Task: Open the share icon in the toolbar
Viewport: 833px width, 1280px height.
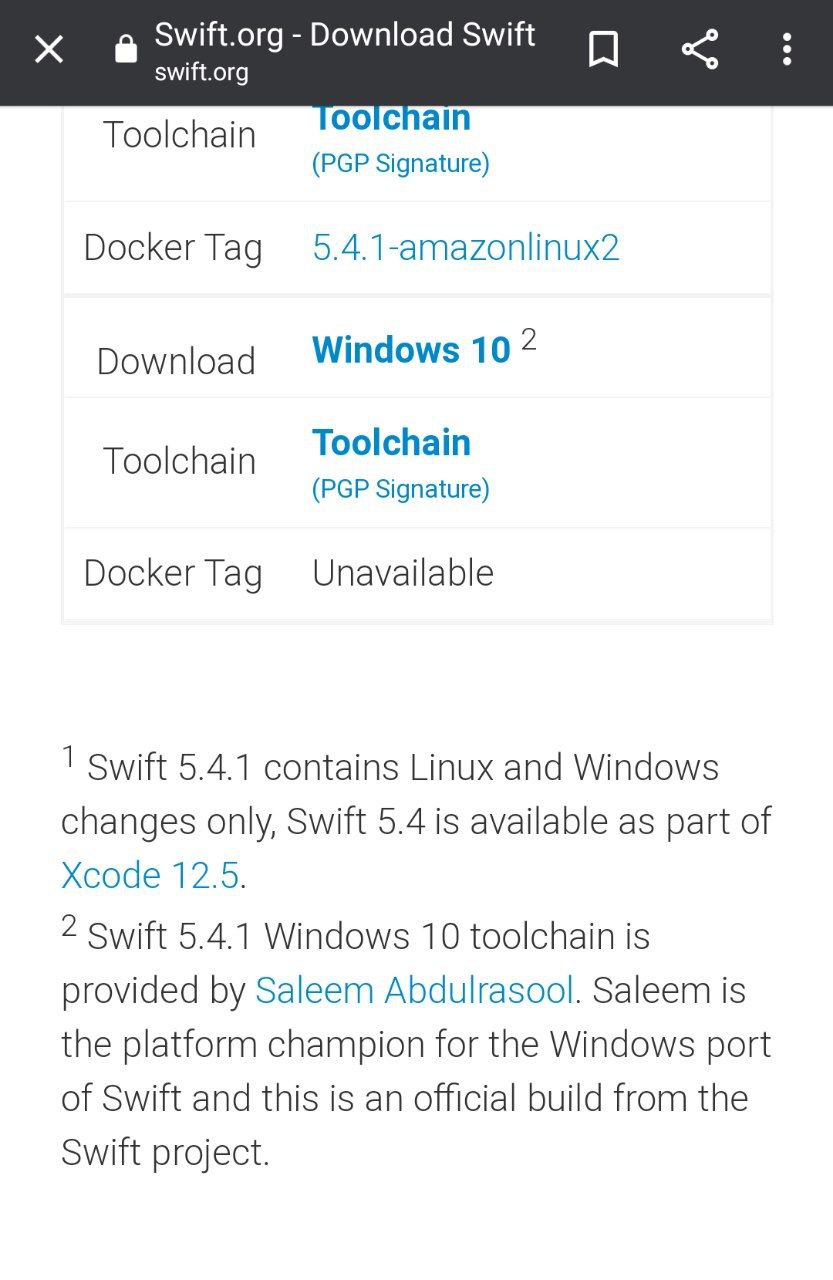Action: coord(700,49)
